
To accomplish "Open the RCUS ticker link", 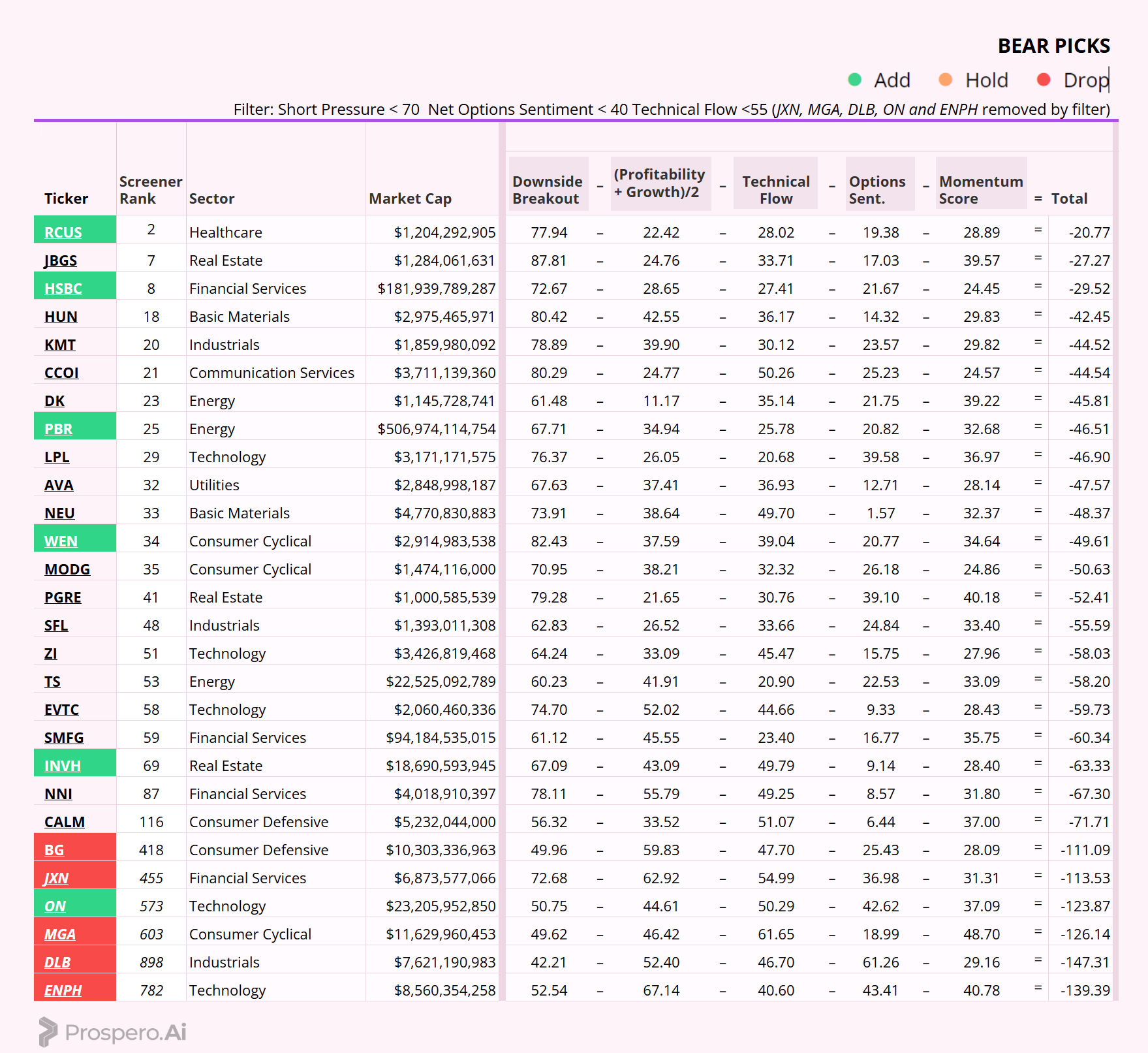I will coord(63,232).
